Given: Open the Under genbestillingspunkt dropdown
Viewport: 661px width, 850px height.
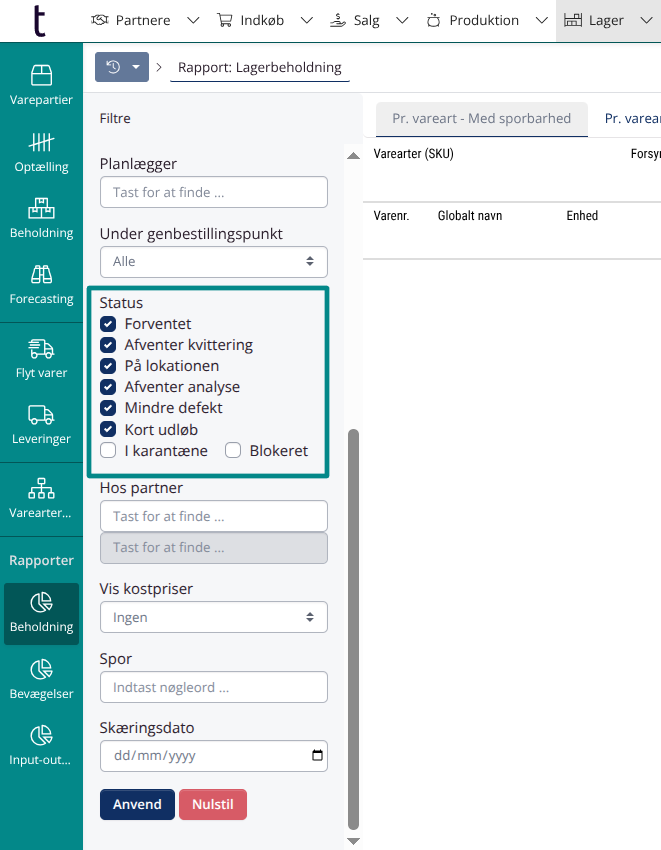Looking at the screenshot, I should [x=214, y=262].
